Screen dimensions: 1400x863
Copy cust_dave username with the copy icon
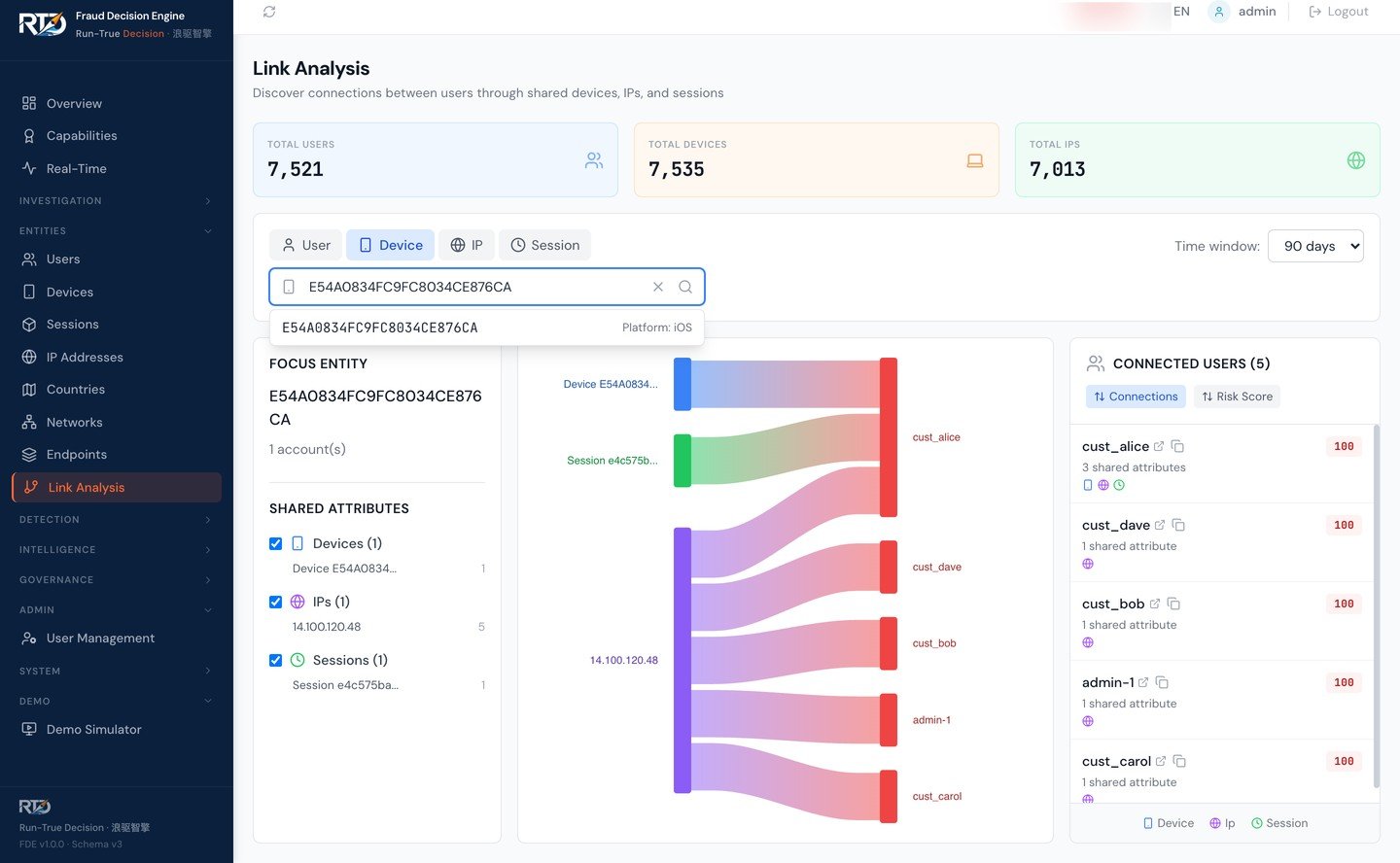(x=1178, y=525)
